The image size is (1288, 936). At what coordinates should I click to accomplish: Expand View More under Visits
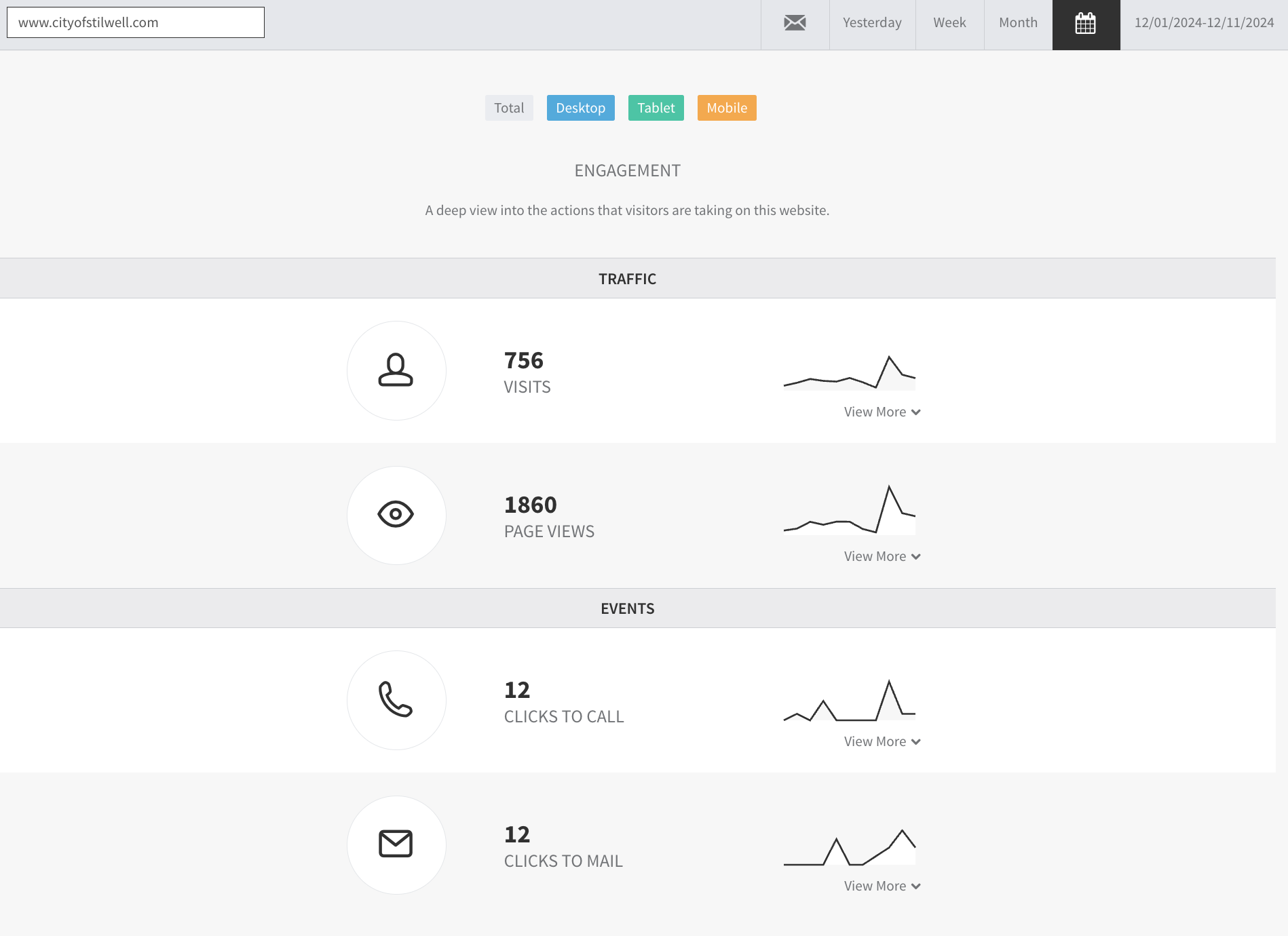click(x=882, y=412)
